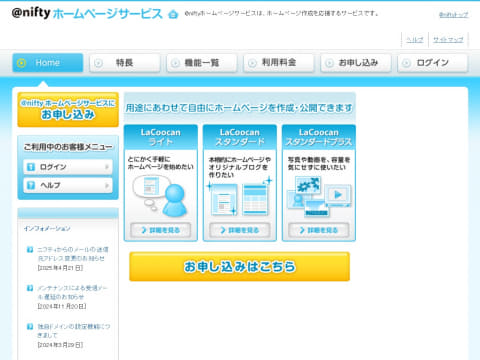The image size is (480, 360).
Task: Click the スタンダードプラス photo and video illustration
Action: tap(319, 197)
